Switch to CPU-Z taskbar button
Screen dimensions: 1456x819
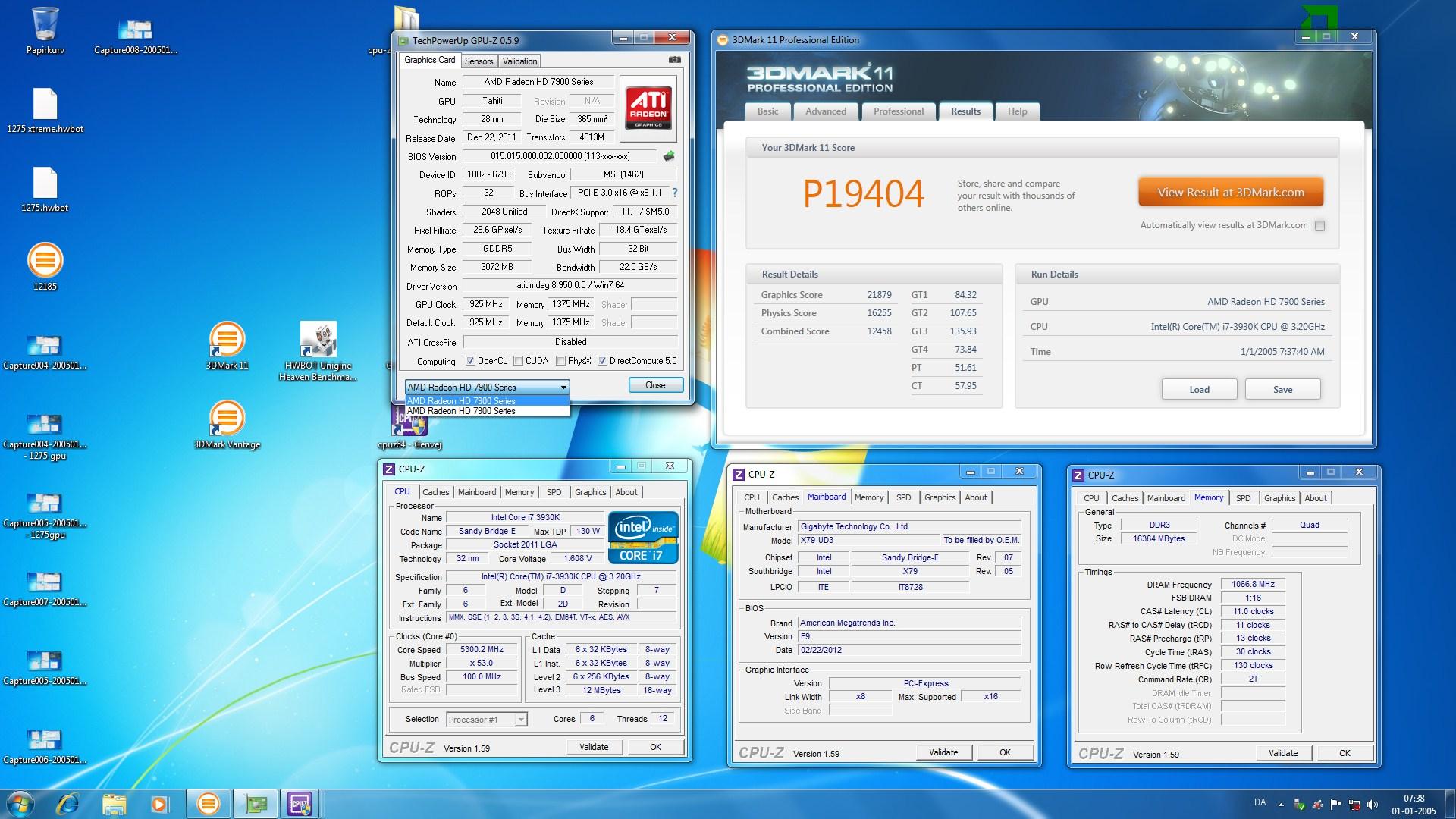pyautogui.click(x=300, y=803)
